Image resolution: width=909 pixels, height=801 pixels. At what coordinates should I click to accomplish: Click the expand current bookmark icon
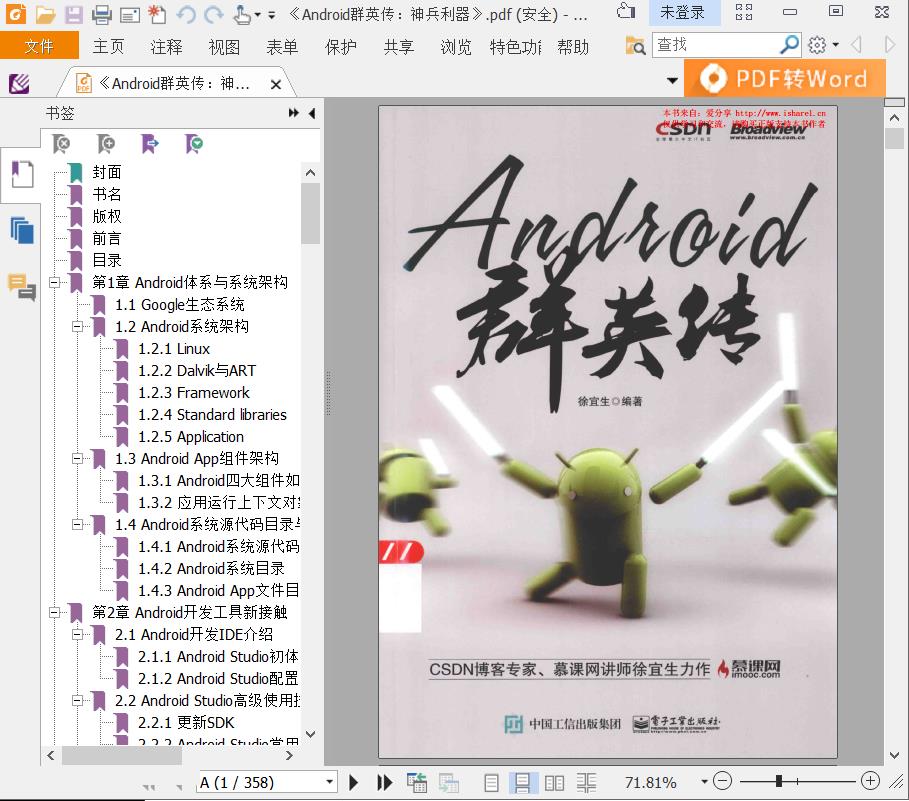pyautogui.click(x=150, y=144)
